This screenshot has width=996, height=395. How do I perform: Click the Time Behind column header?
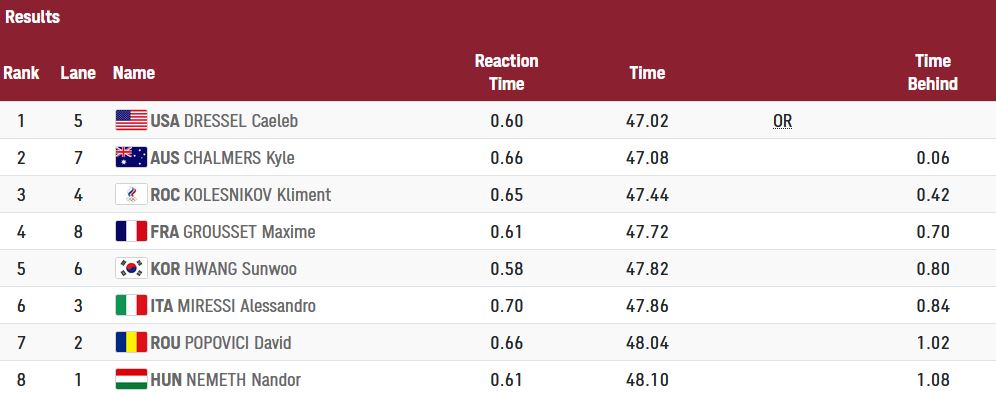point(932,72)
